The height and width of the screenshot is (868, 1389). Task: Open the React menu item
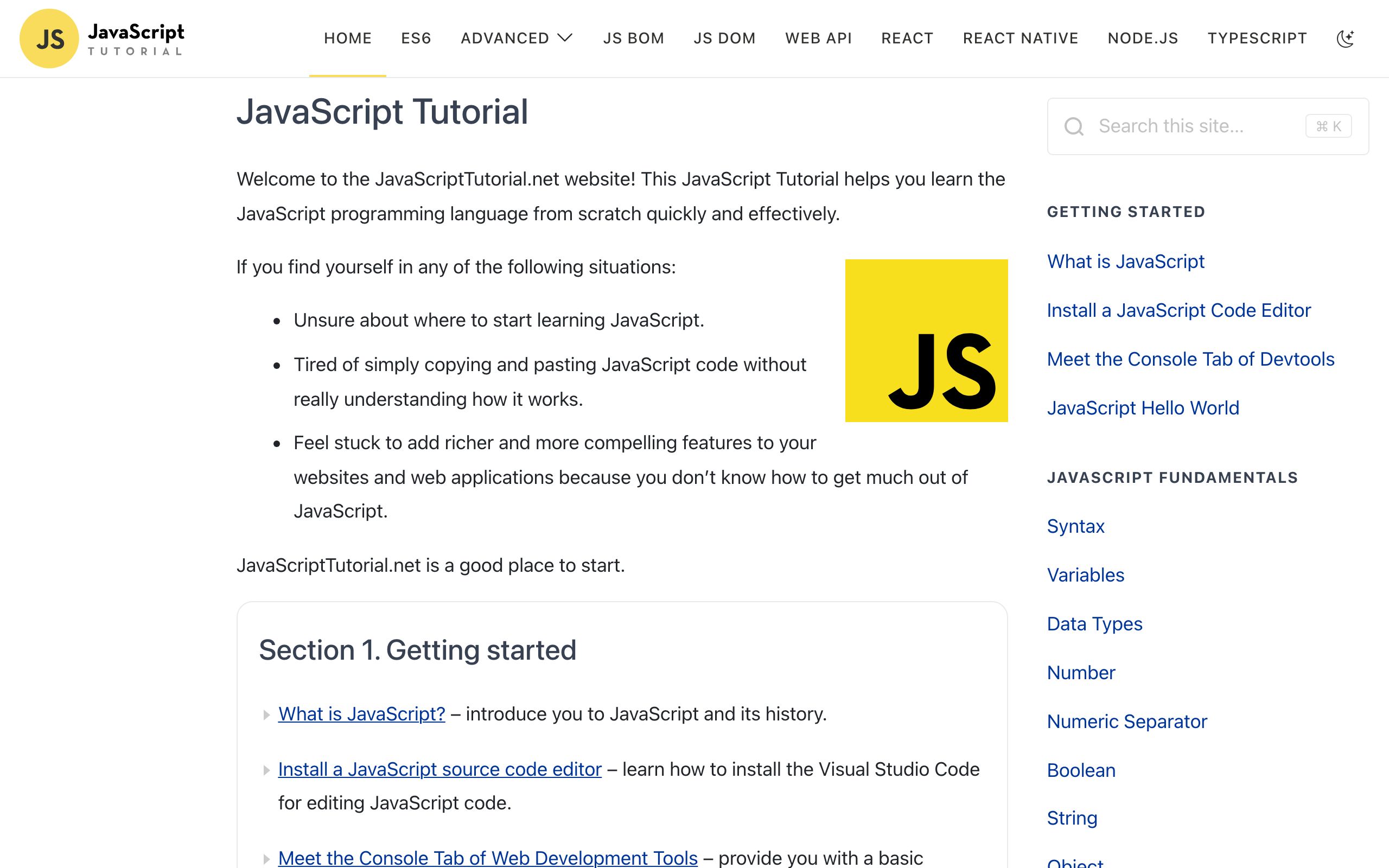[907, 39]
